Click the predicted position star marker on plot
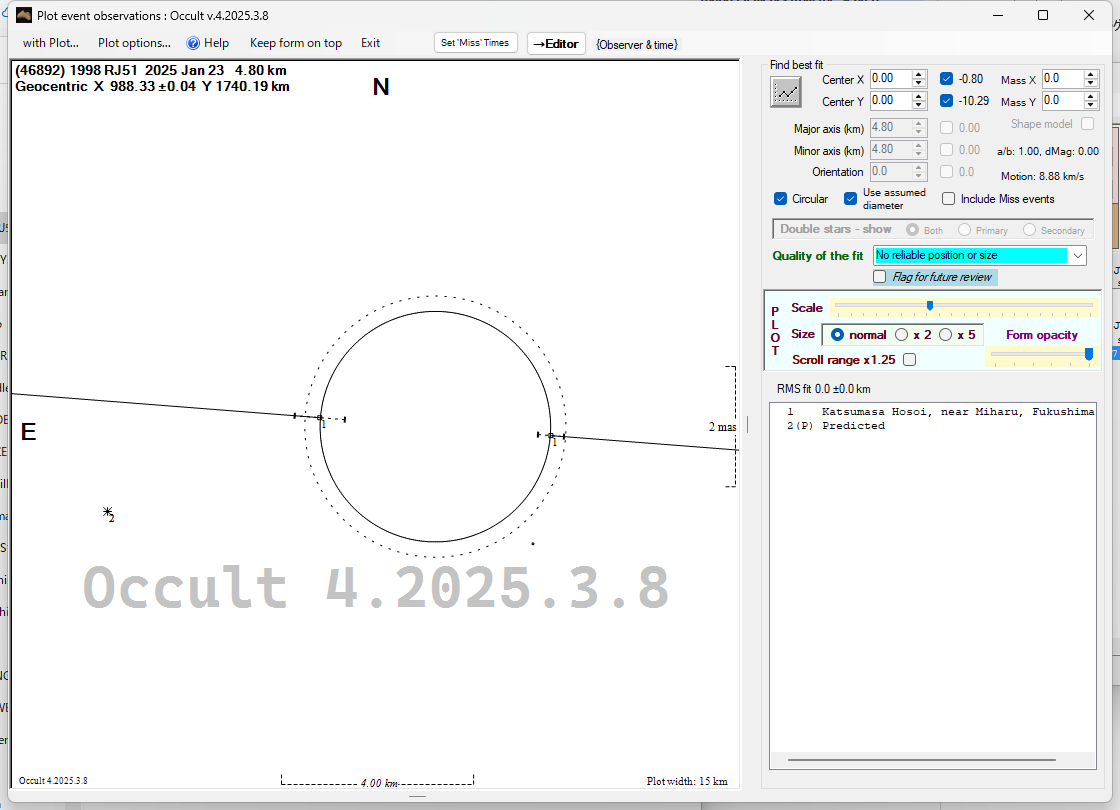Viewport: 1120px width, 810px height. click(107, 512)
